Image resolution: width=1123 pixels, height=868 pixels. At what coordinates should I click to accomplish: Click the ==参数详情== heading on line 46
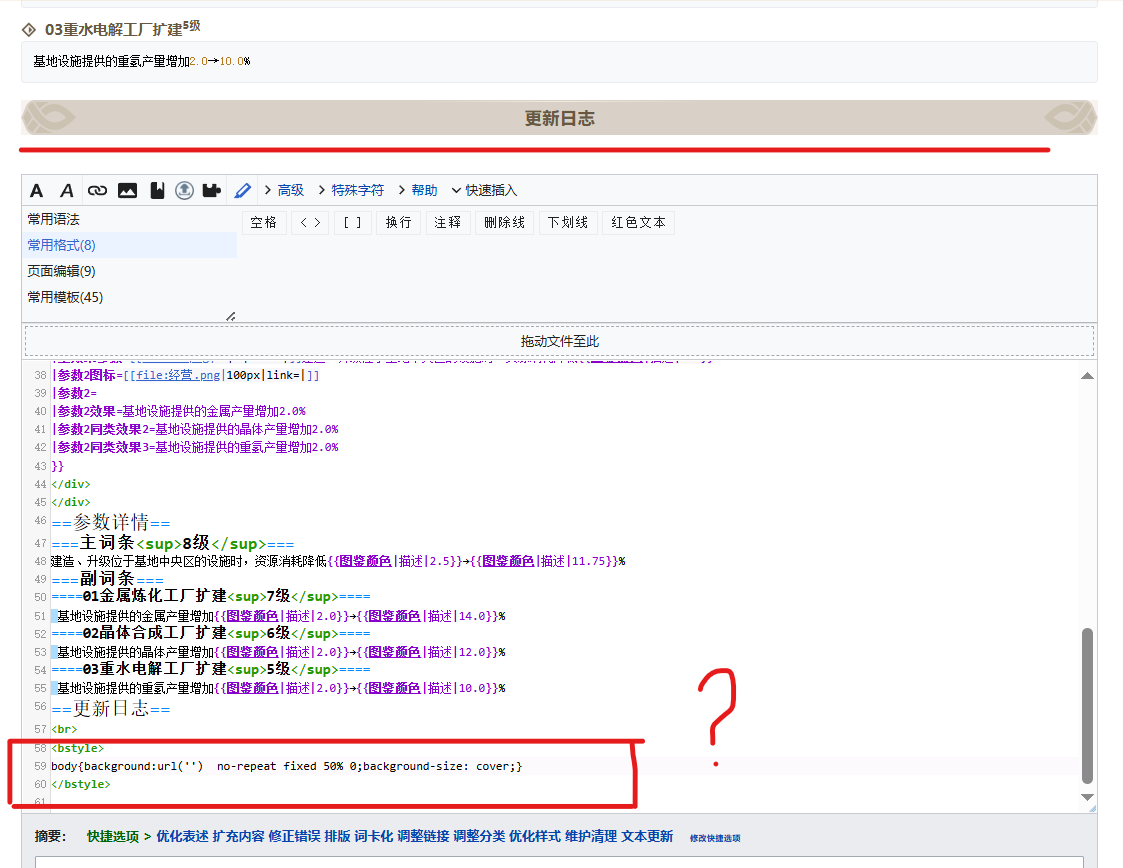pos(111,522)
